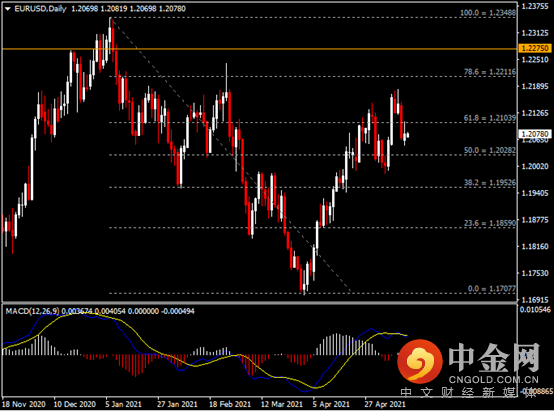The image size is (554, 411).
Task: Select the 23.6 = 1.18590 Fibonacci level
Action: [x=490, y=223]
